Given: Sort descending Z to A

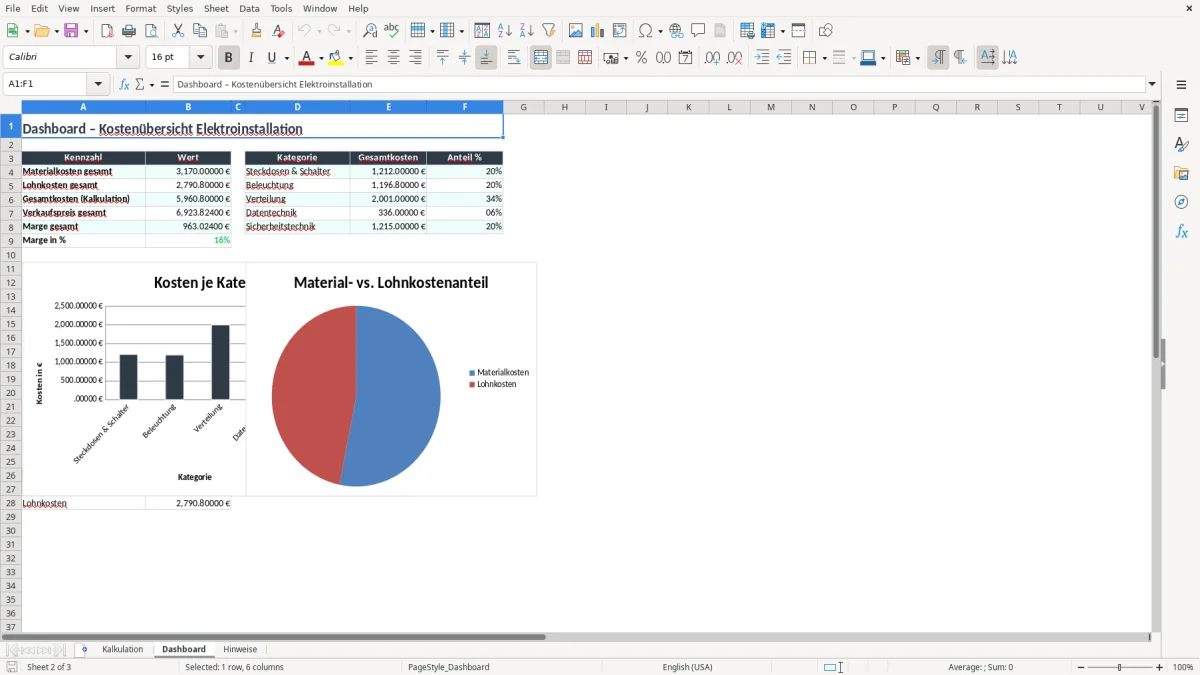Looking at the screenshot, I should click(x=527, y=31).
